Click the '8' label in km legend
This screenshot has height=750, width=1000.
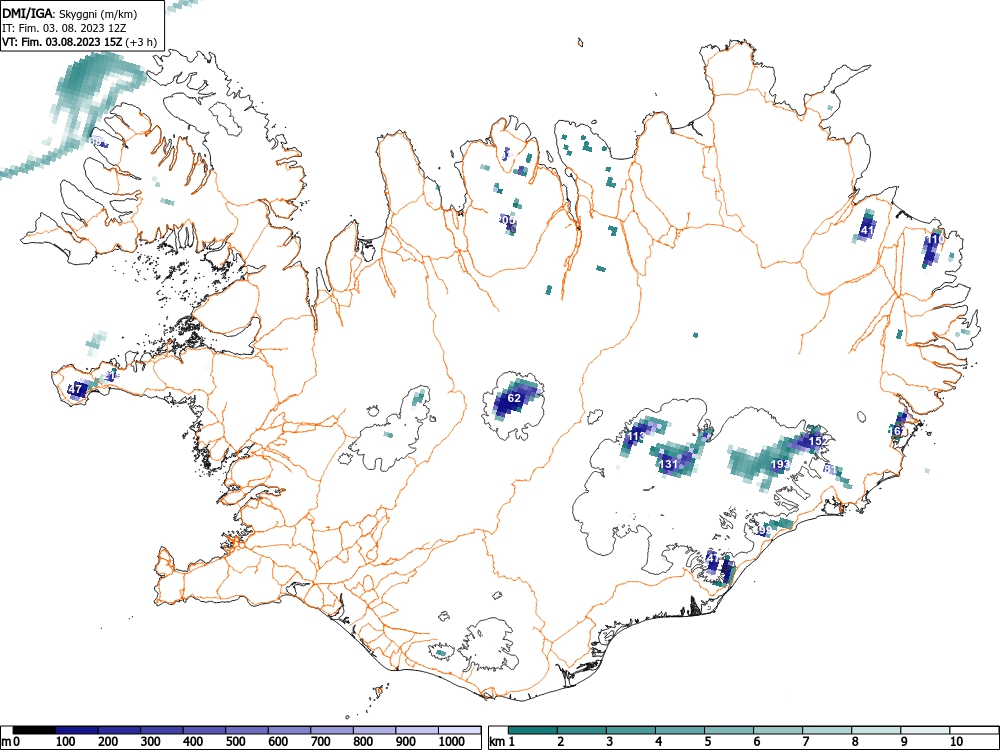[x=855, y=742]
